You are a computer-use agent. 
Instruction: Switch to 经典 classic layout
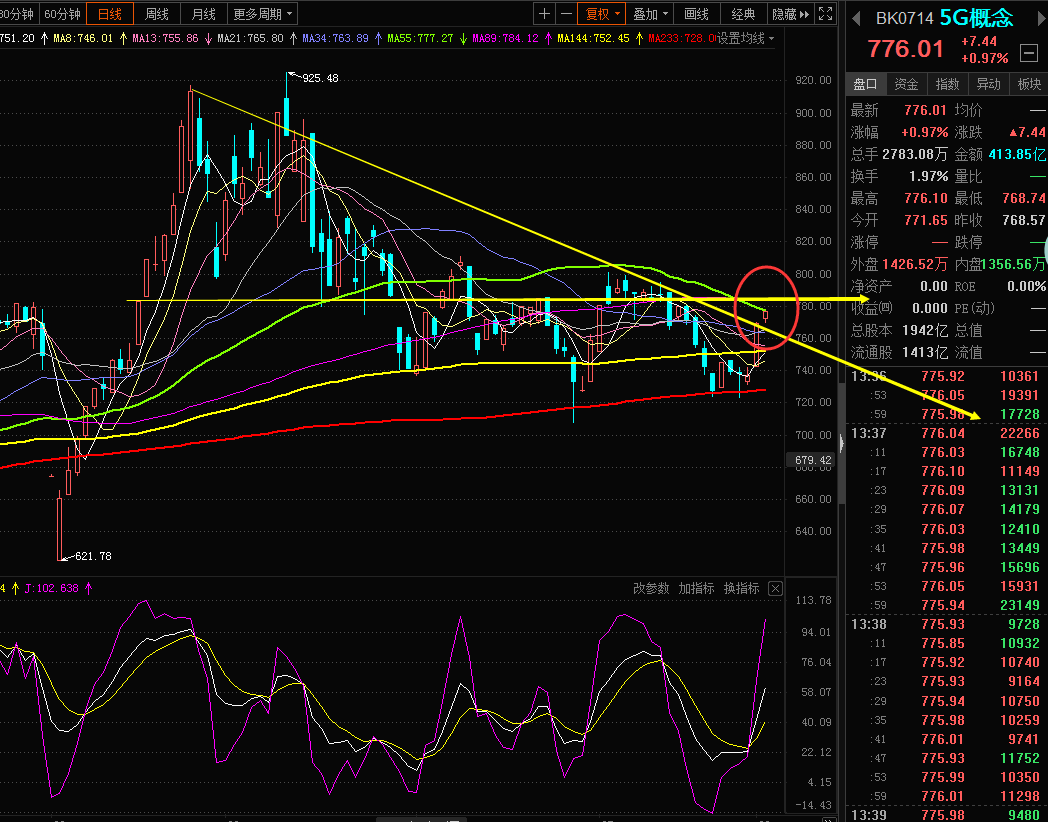tap(743, 14)
